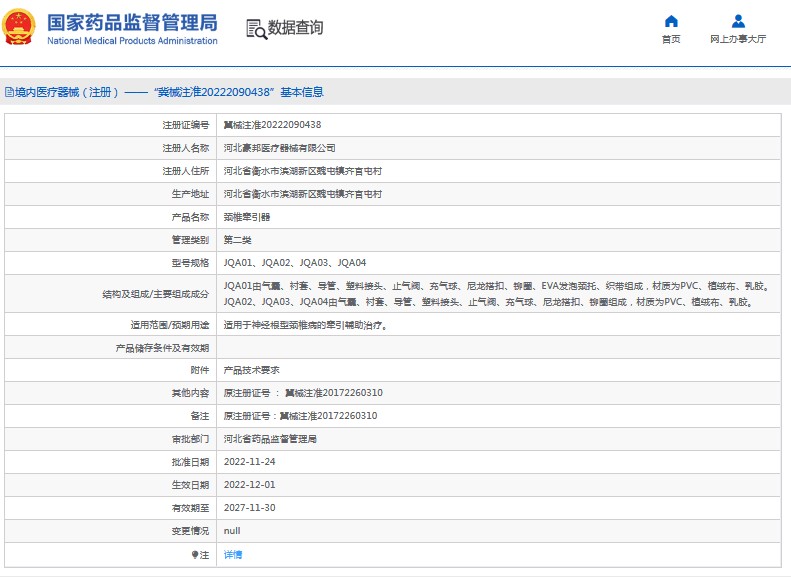
Task: Click the bullet icon beside 注
Action: [195, 555]
